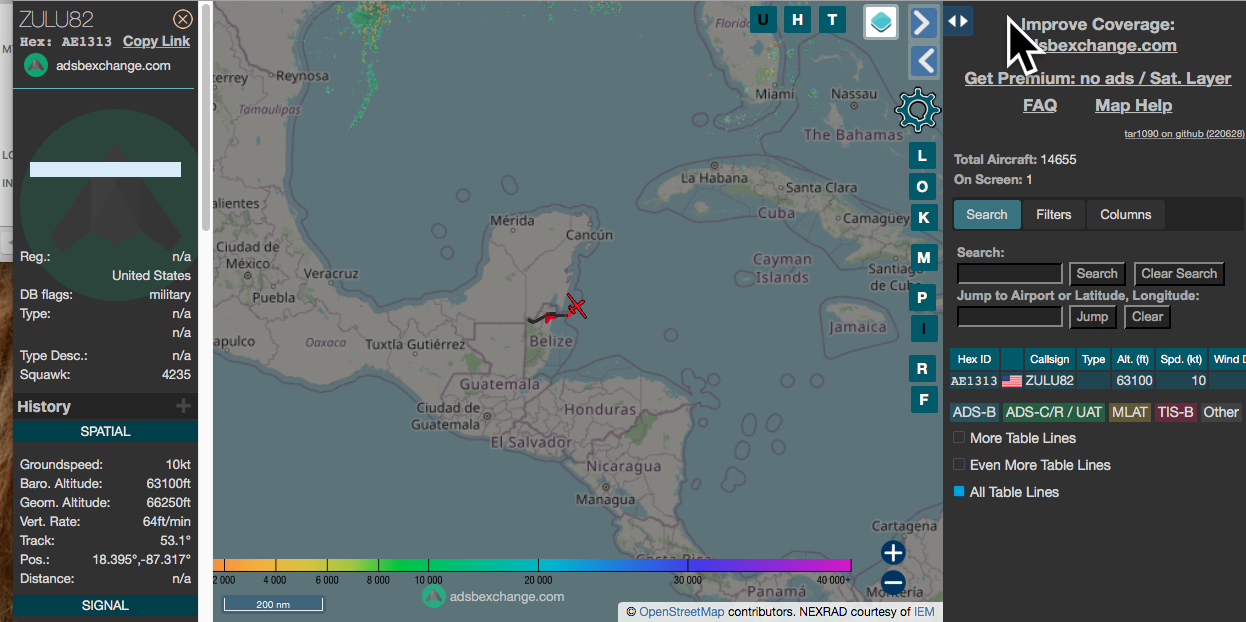Sort table by Alt. (ft) column
This screenshot has width=1246, height=622.
coord(1133,359)
